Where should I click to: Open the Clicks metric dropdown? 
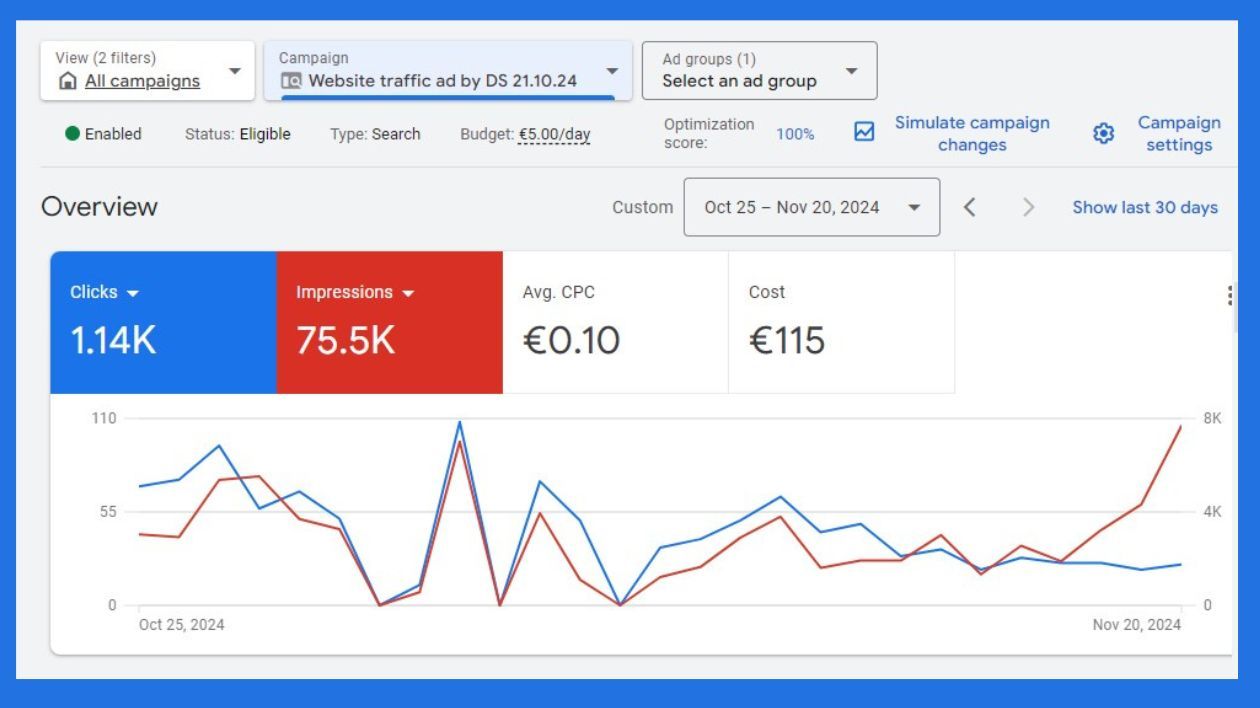point(105,293)
